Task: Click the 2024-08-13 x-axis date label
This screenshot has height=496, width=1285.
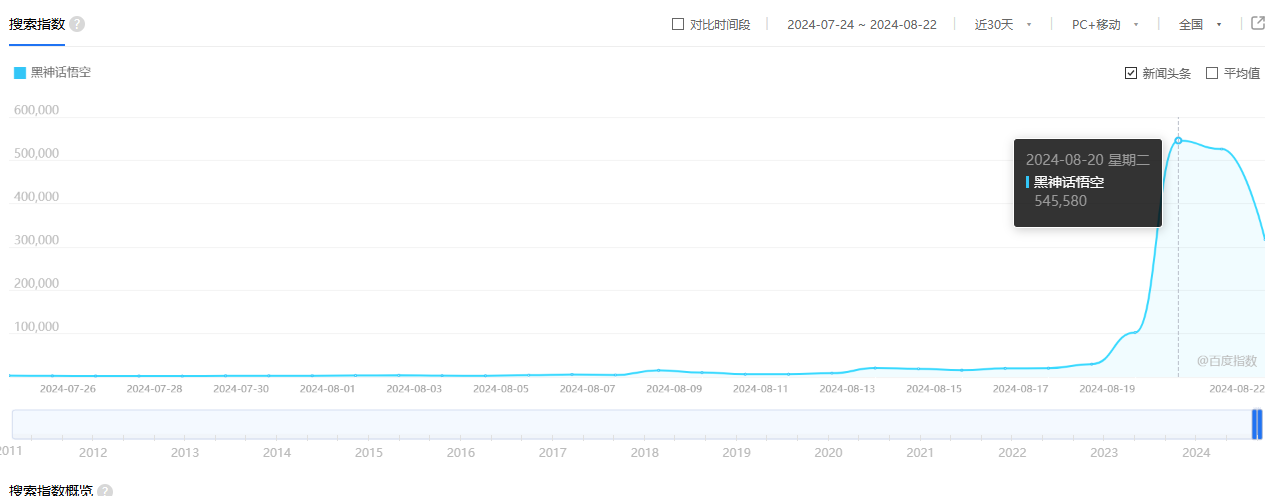Action: tap(847, 388)
